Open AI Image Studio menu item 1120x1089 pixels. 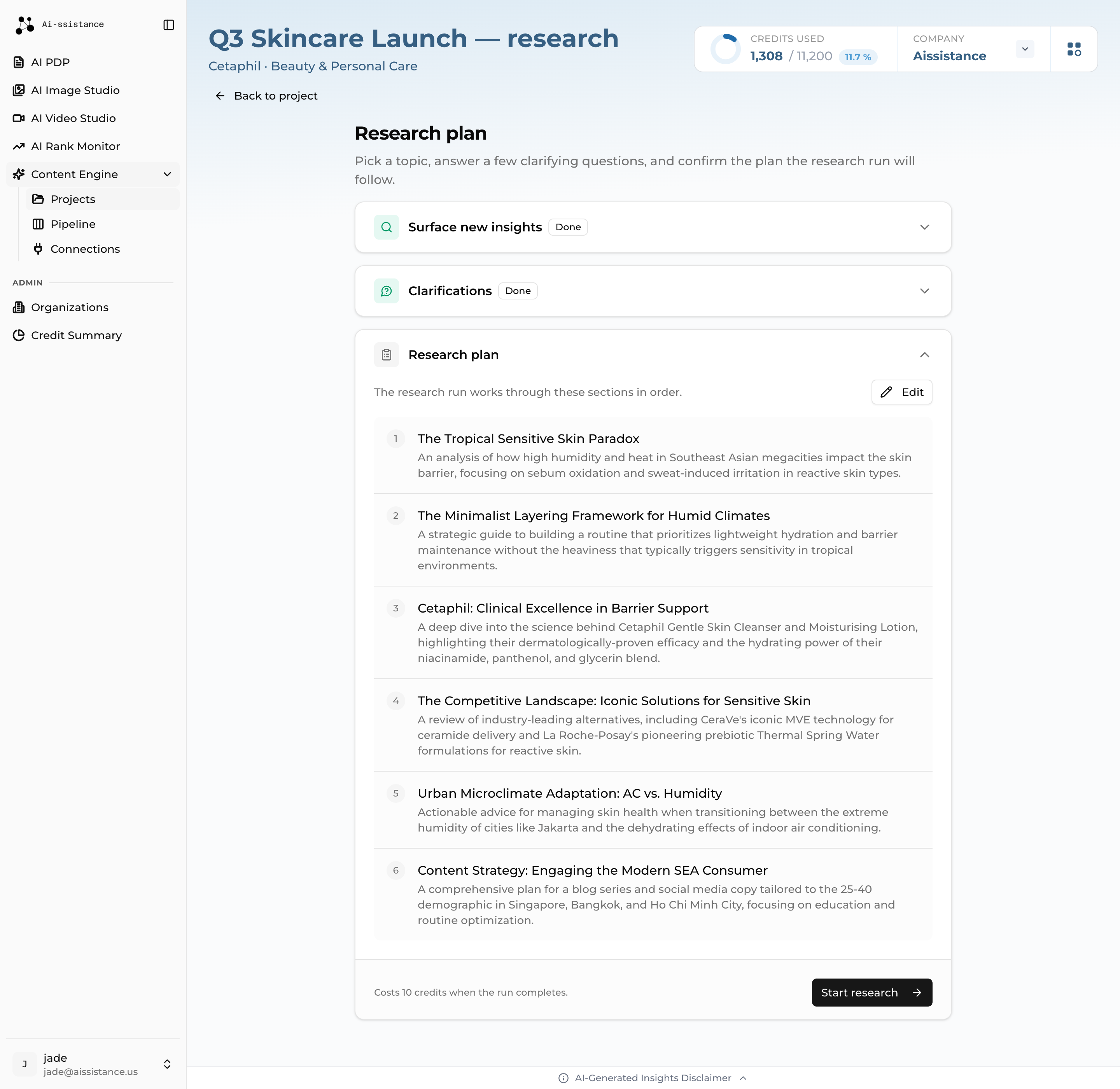click(x=93, y=90)
